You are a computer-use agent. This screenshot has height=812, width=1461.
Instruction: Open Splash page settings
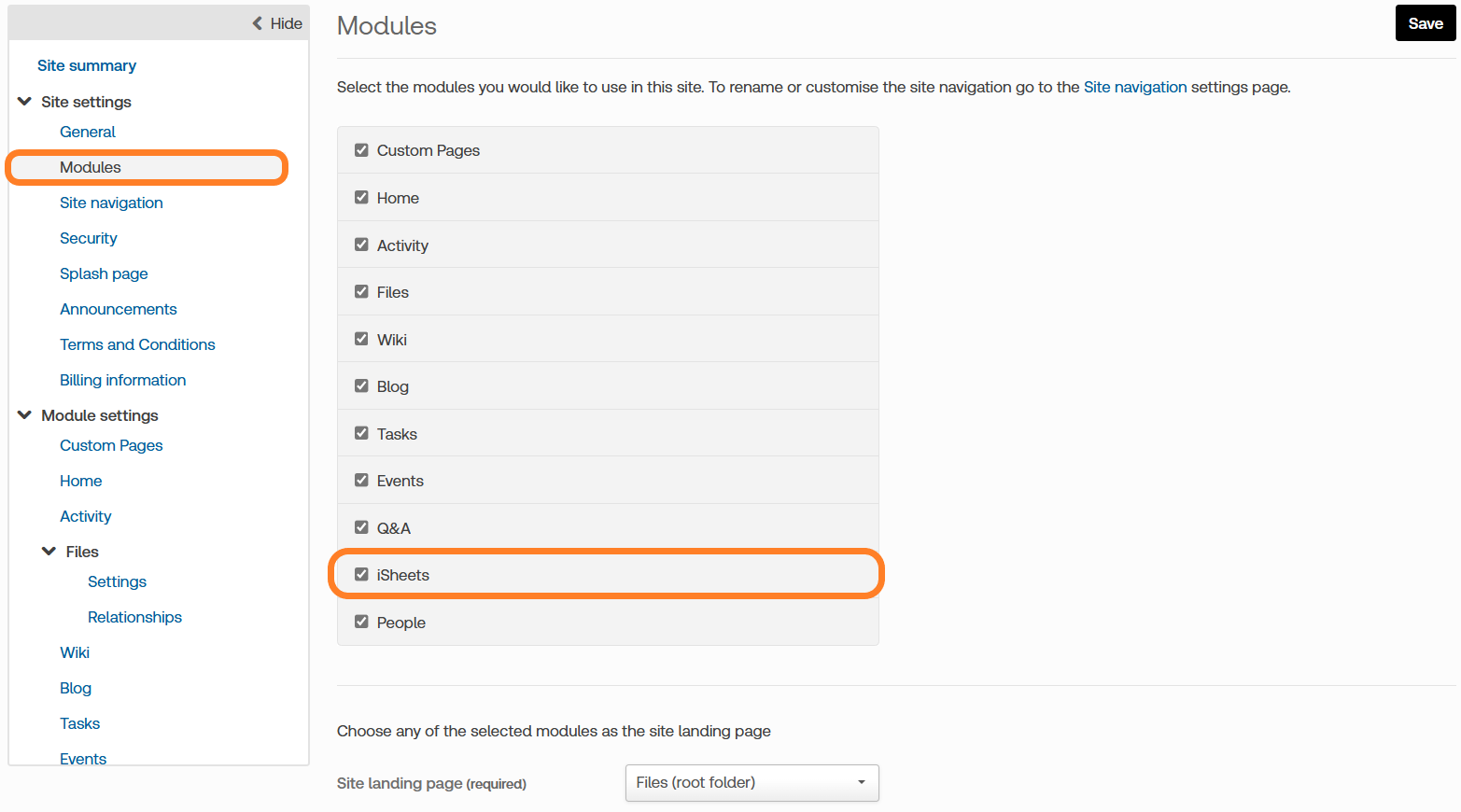coord(104,273)
